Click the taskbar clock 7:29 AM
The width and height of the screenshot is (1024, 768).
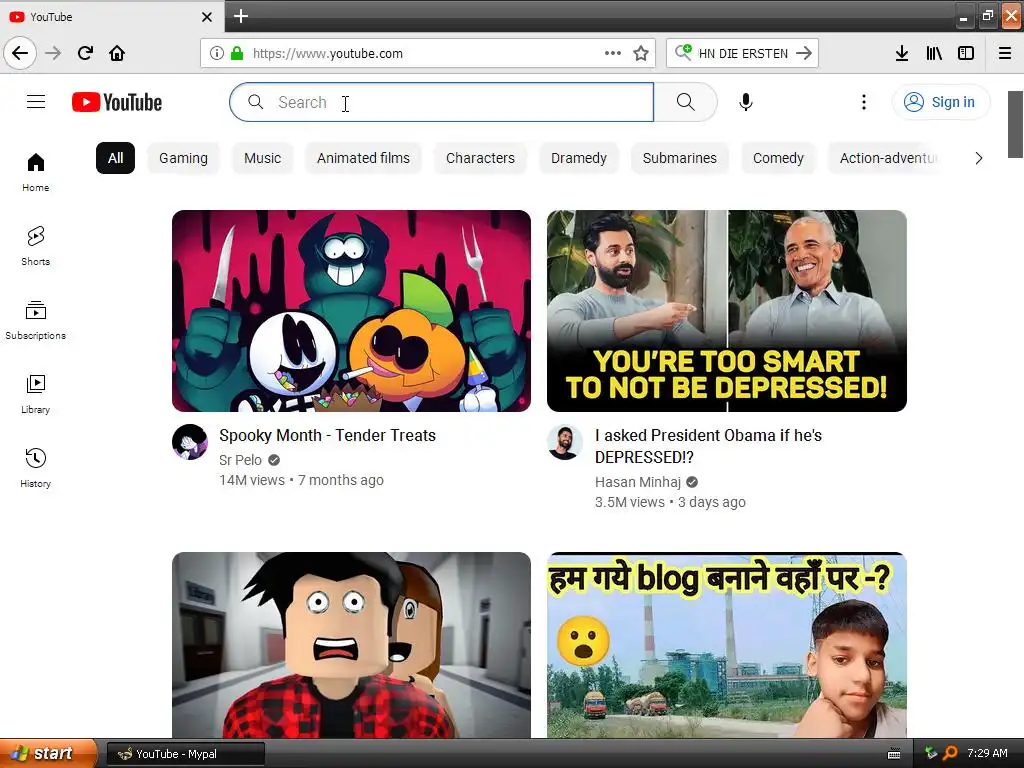coord(987,753)
